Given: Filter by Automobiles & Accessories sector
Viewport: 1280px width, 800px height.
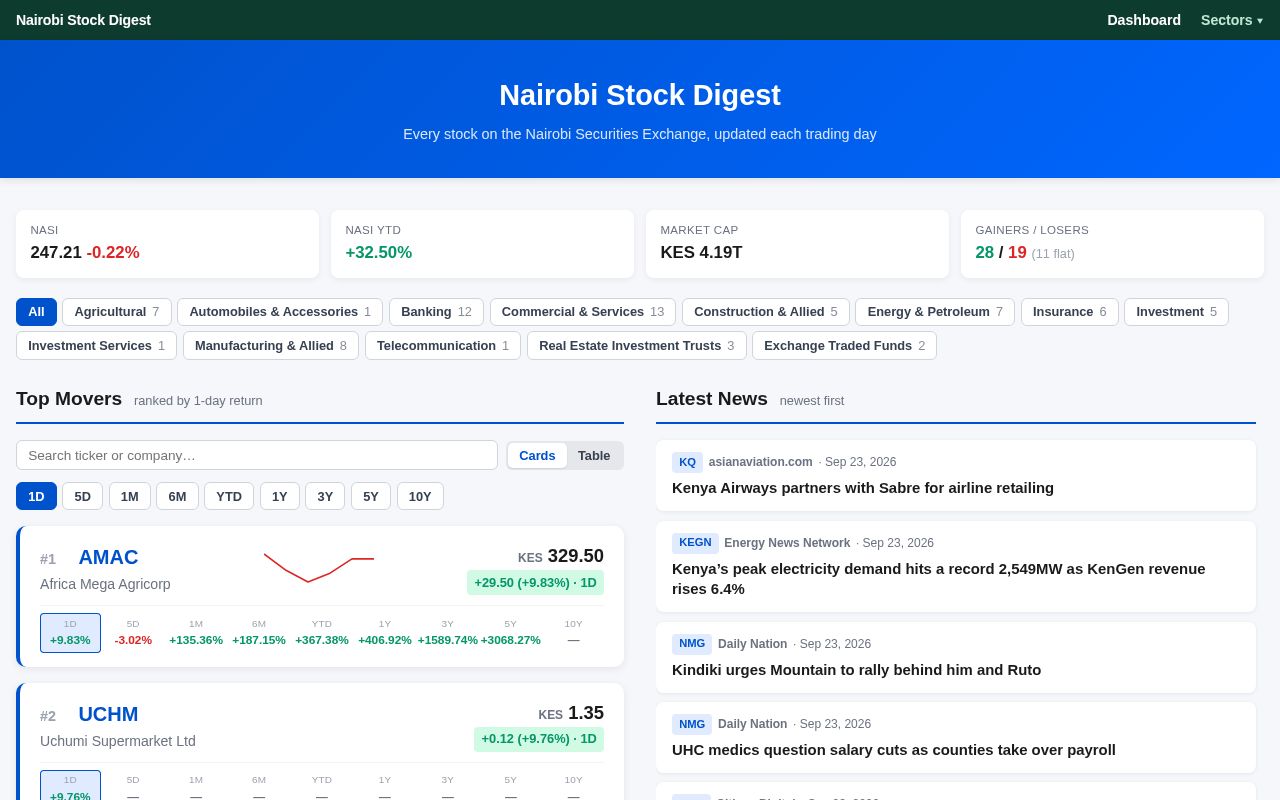Looking at the screenshot, I should [280, 312].
